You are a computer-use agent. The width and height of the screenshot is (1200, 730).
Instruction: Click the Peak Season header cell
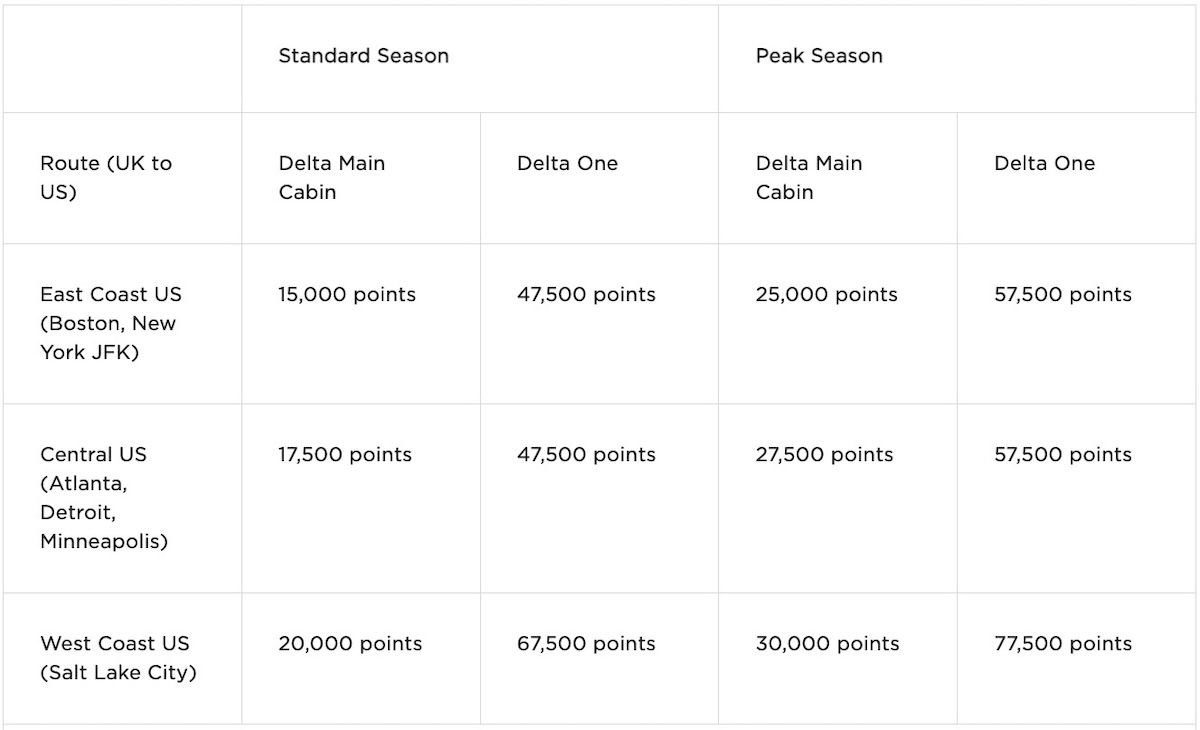[819, 56]
